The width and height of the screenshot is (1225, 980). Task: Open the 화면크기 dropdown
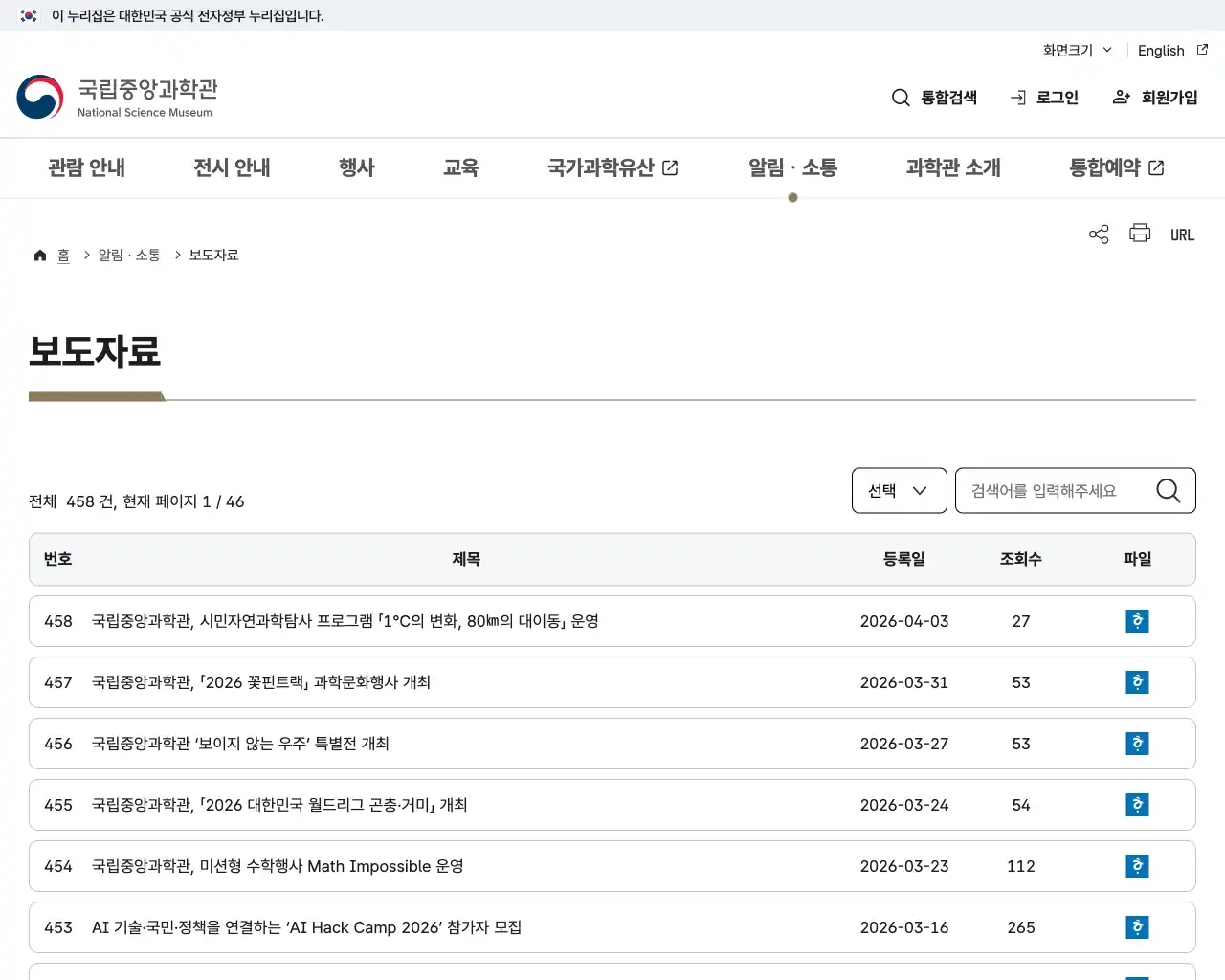coord(1076,50)
